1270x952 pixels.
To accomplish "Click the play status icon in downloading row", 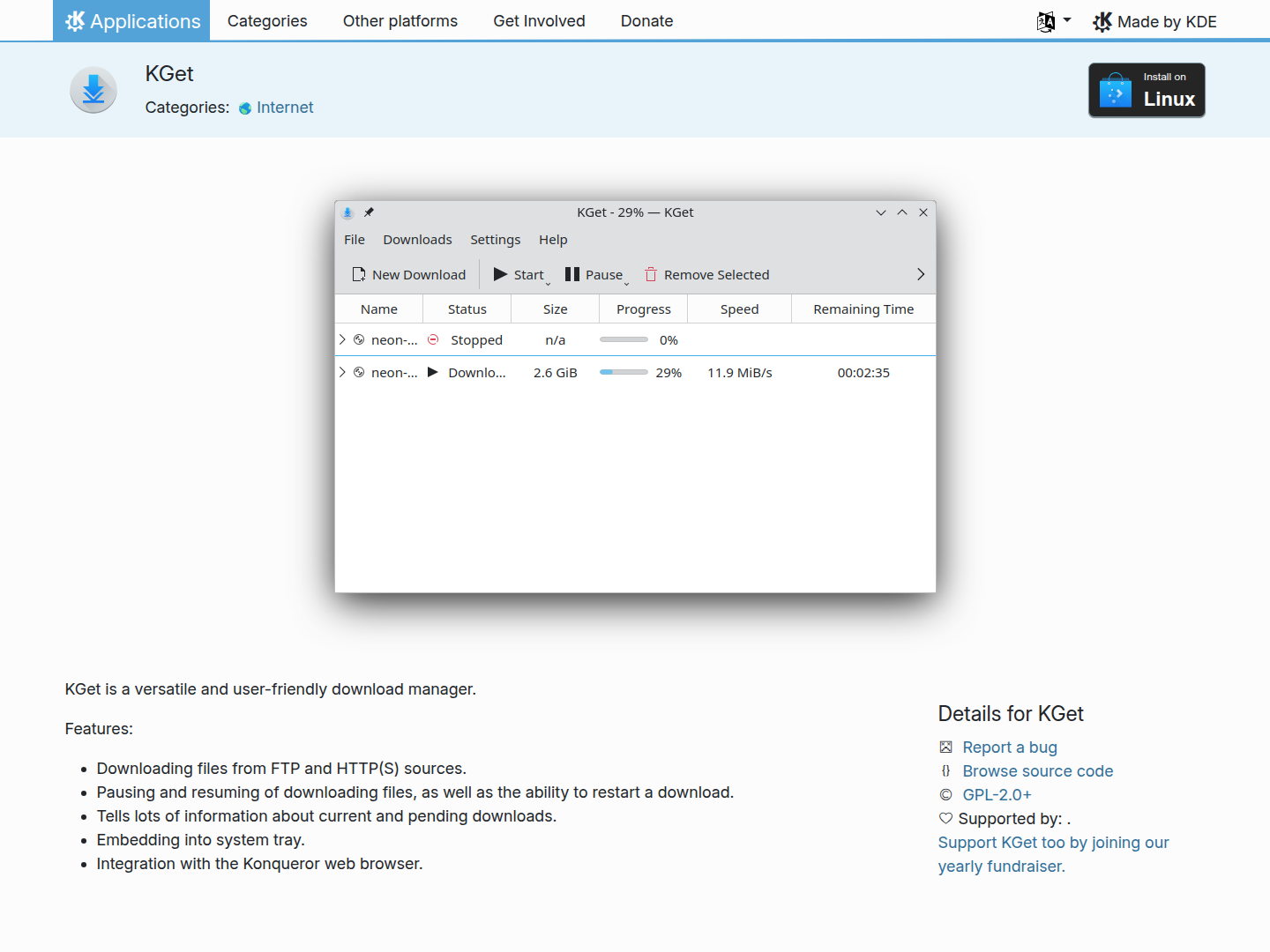I will click(433, 372).
